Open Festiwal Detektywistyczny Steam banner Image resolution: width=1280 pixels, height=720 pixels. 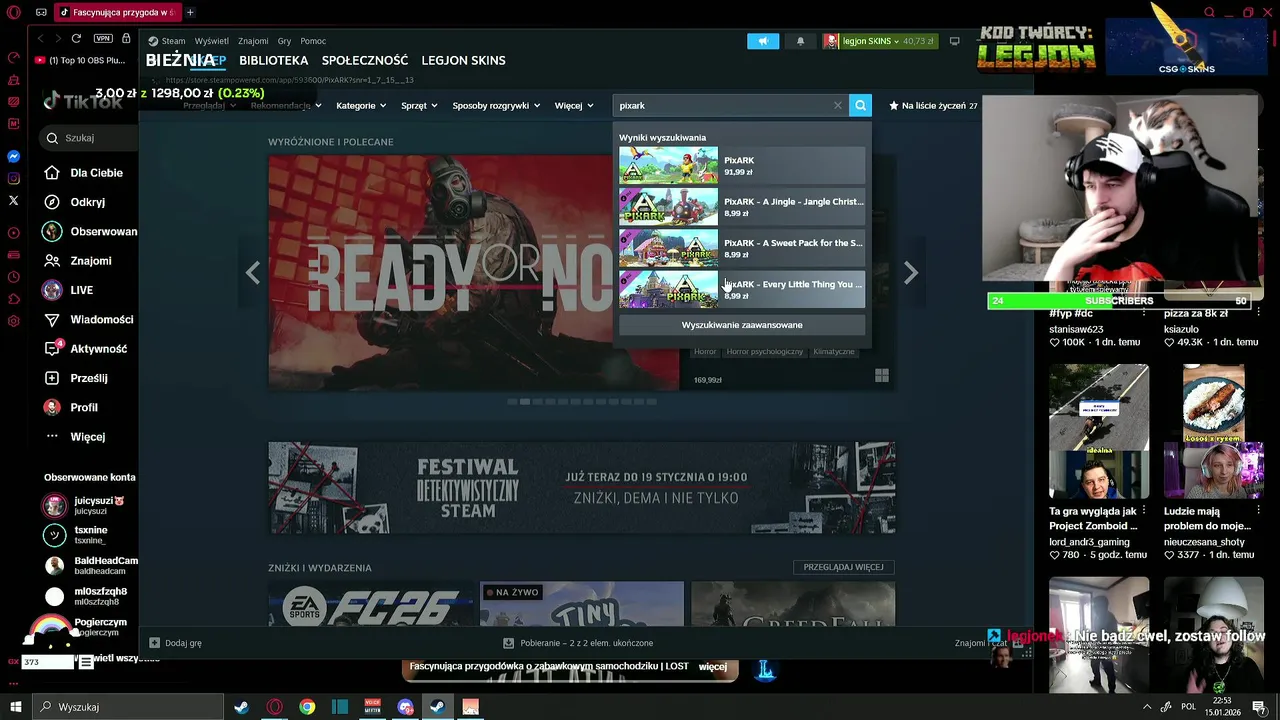[582, 488]
